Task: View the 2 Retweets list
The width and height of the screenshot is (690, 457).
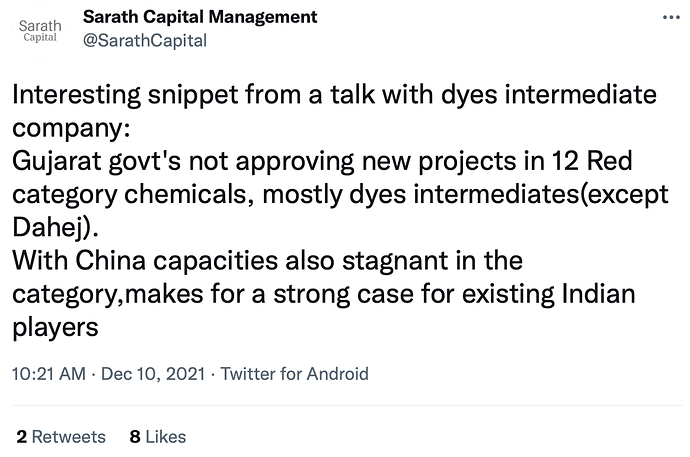Action: click(x=61, y=436)
